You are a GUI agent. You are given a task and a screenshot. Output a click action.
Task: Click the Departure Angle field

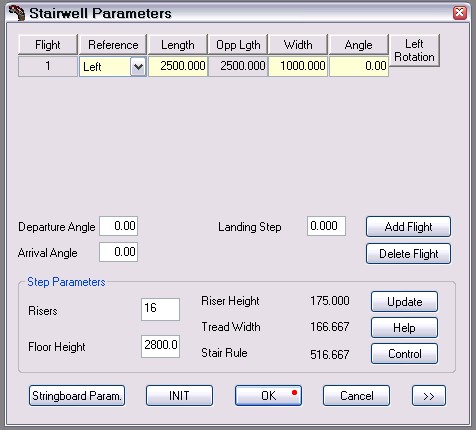point(118,226)
